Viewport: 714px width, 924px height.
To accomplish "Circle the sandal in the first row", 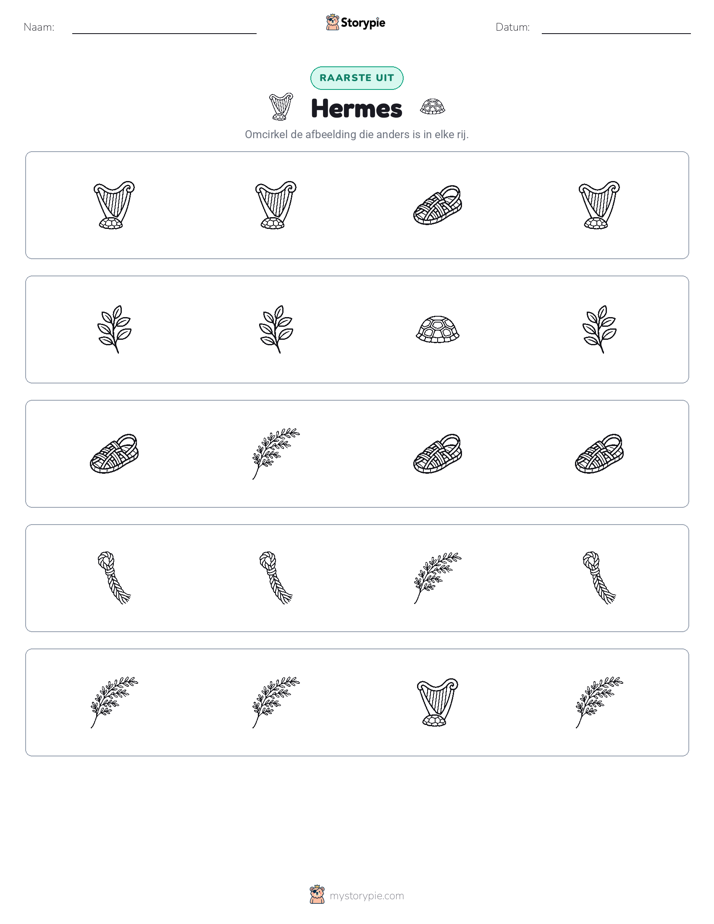I will (438, 205).
